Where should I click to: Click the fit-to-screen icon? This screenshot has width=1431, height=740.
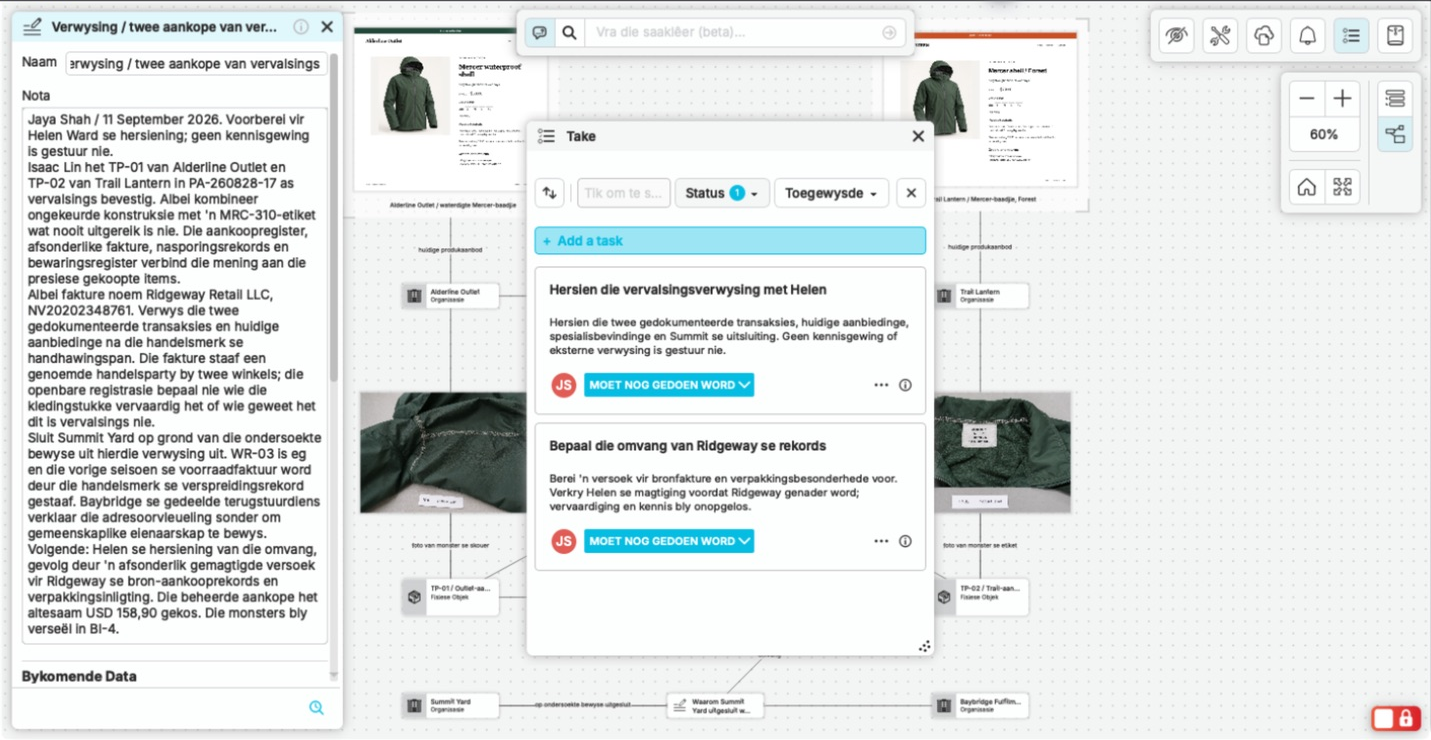click(1343, 187)
